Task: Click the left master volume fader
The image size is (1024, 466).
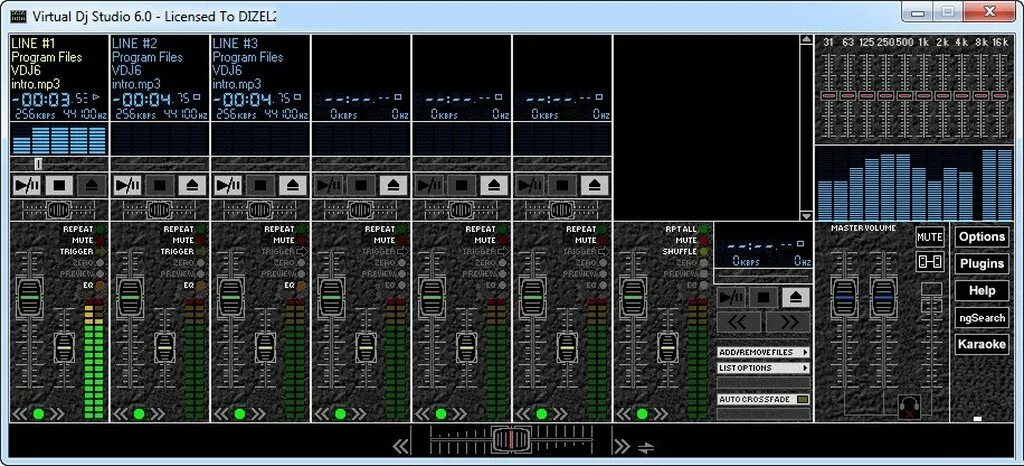Action: tap(844, 297)
